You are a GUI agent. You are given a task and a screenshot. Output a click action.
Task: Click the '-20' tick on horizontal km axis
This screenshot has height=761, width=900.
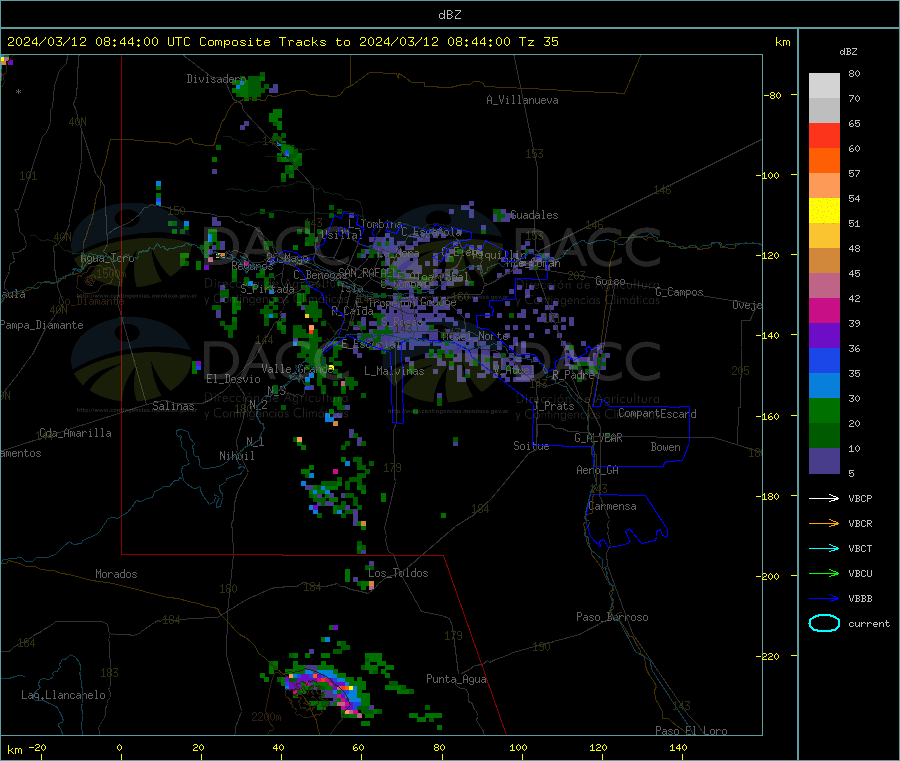pos(38,747)
